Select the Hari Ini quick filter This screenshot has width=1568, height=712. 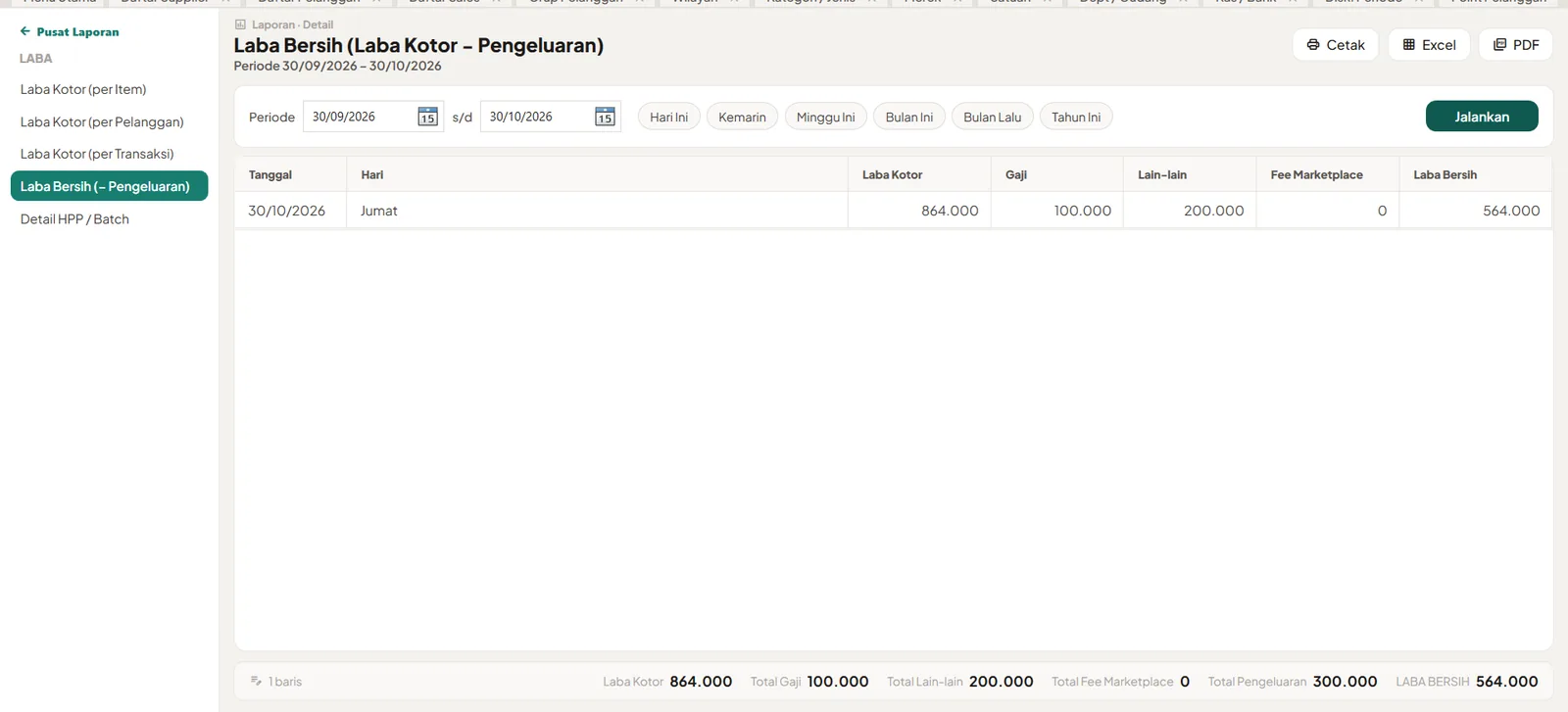669,117
